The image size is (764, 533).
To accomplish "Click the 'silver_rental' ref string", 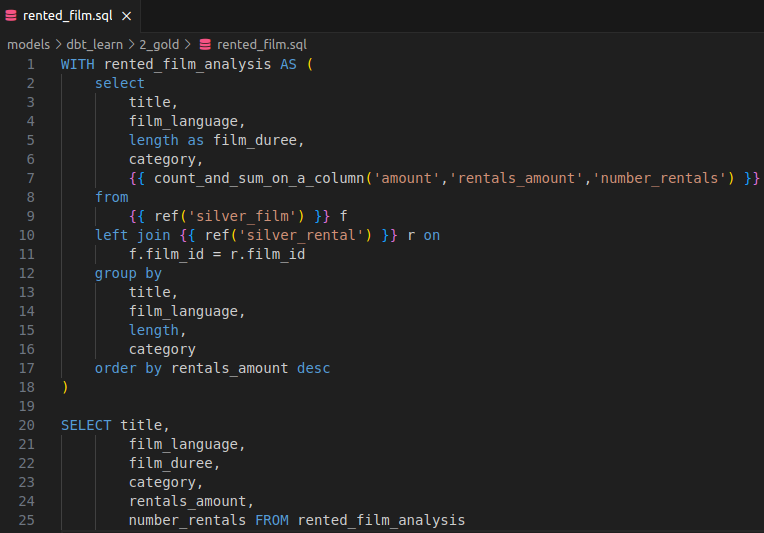I will (301, 235).
